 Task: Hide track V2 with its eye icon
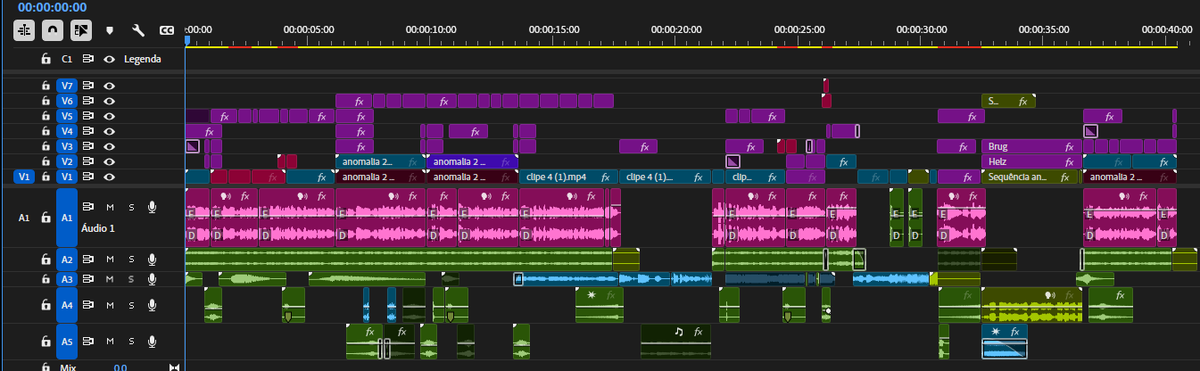click(109, 161)
